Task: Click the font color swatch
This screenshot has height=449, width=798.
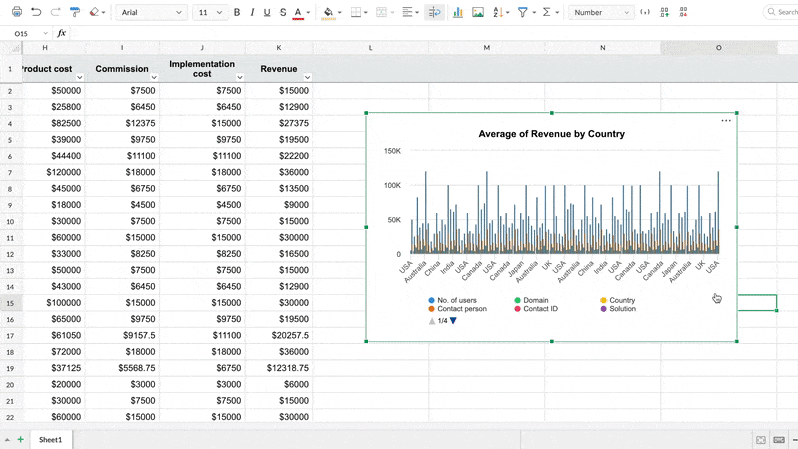Action: [298, 13]
